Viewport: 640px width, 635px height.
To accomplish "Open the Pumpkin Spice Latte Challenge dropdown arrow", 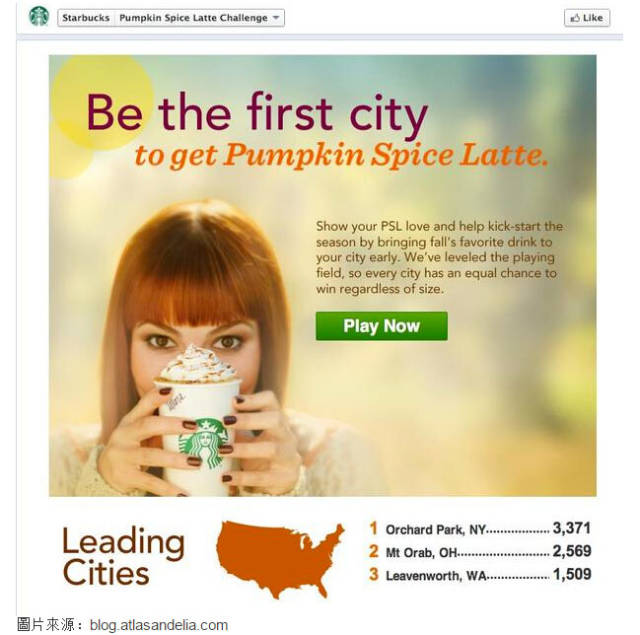I will (x=276, y=18).
